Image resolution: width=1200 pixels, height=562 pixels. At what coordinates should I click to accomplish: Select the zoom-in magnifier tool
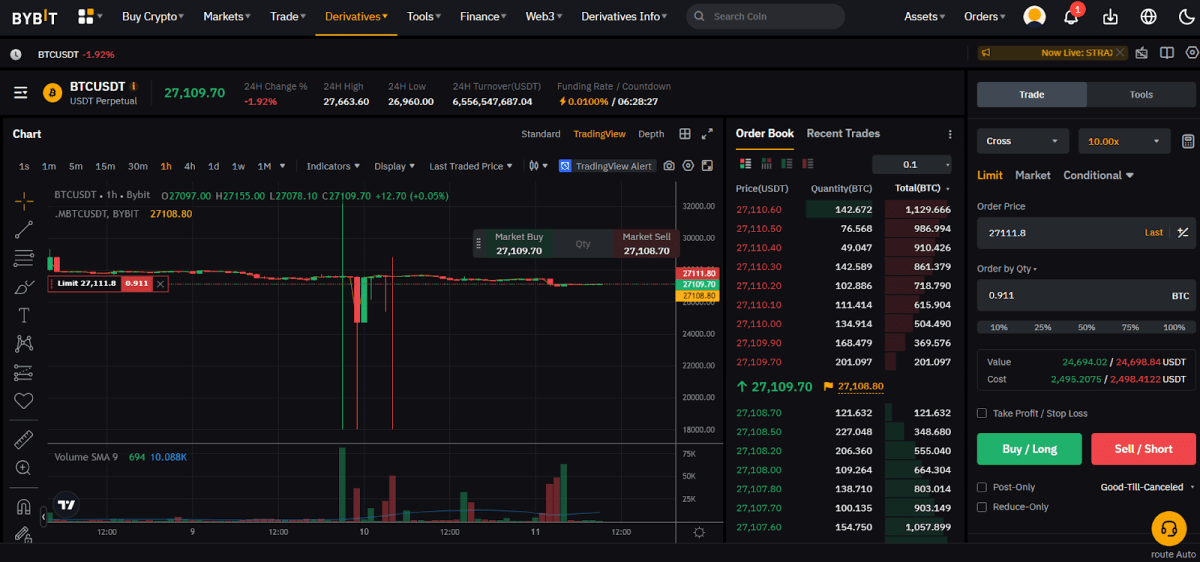pos(24,468)
